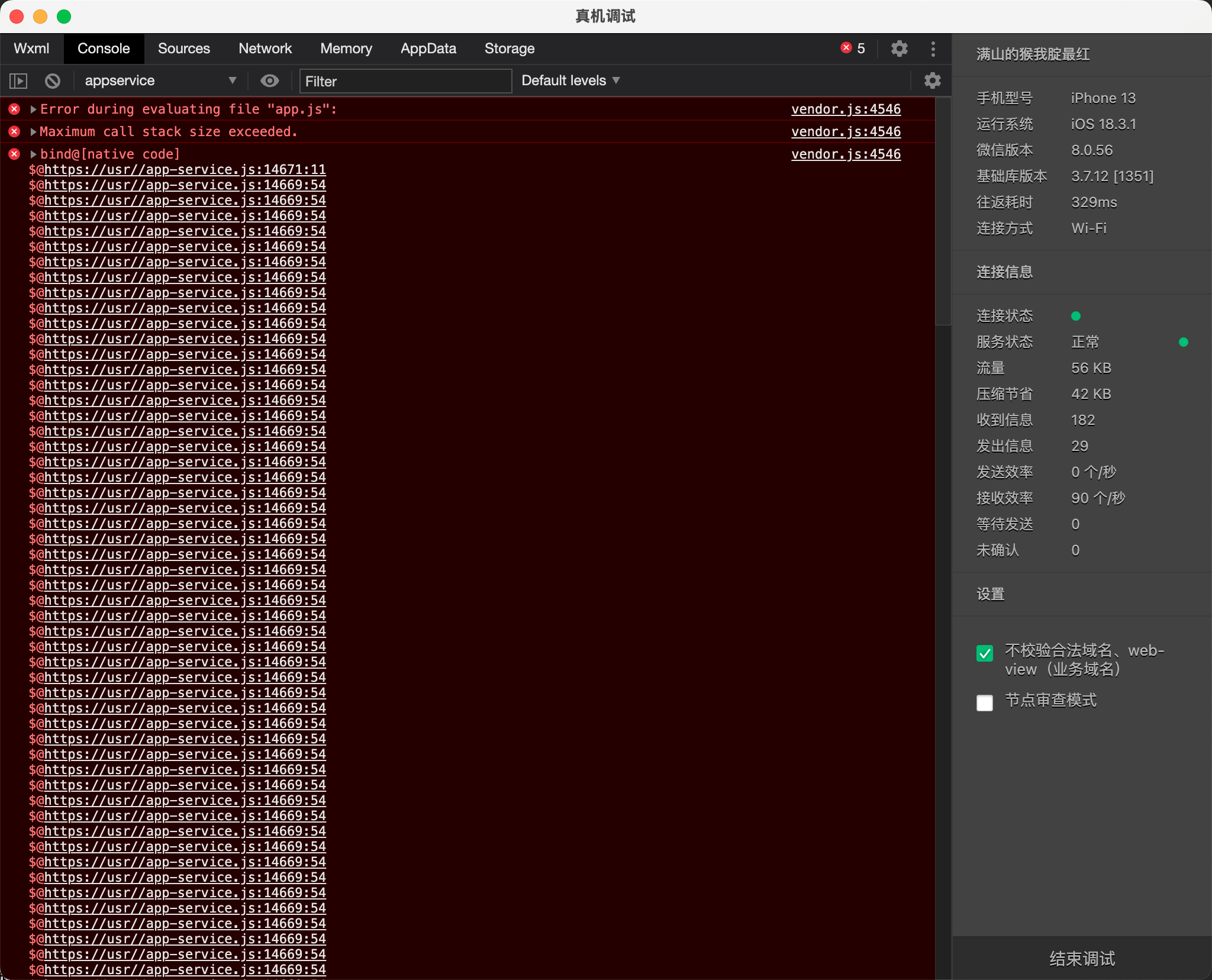Click the green macOS fullscreen window button
Viewport: 1212px width, 980px height.
pos(64,17)
